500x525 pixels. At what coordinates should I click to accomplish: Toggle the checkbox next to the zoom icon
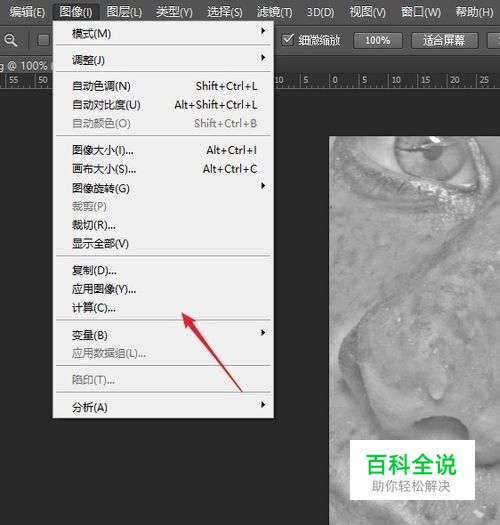43,41
